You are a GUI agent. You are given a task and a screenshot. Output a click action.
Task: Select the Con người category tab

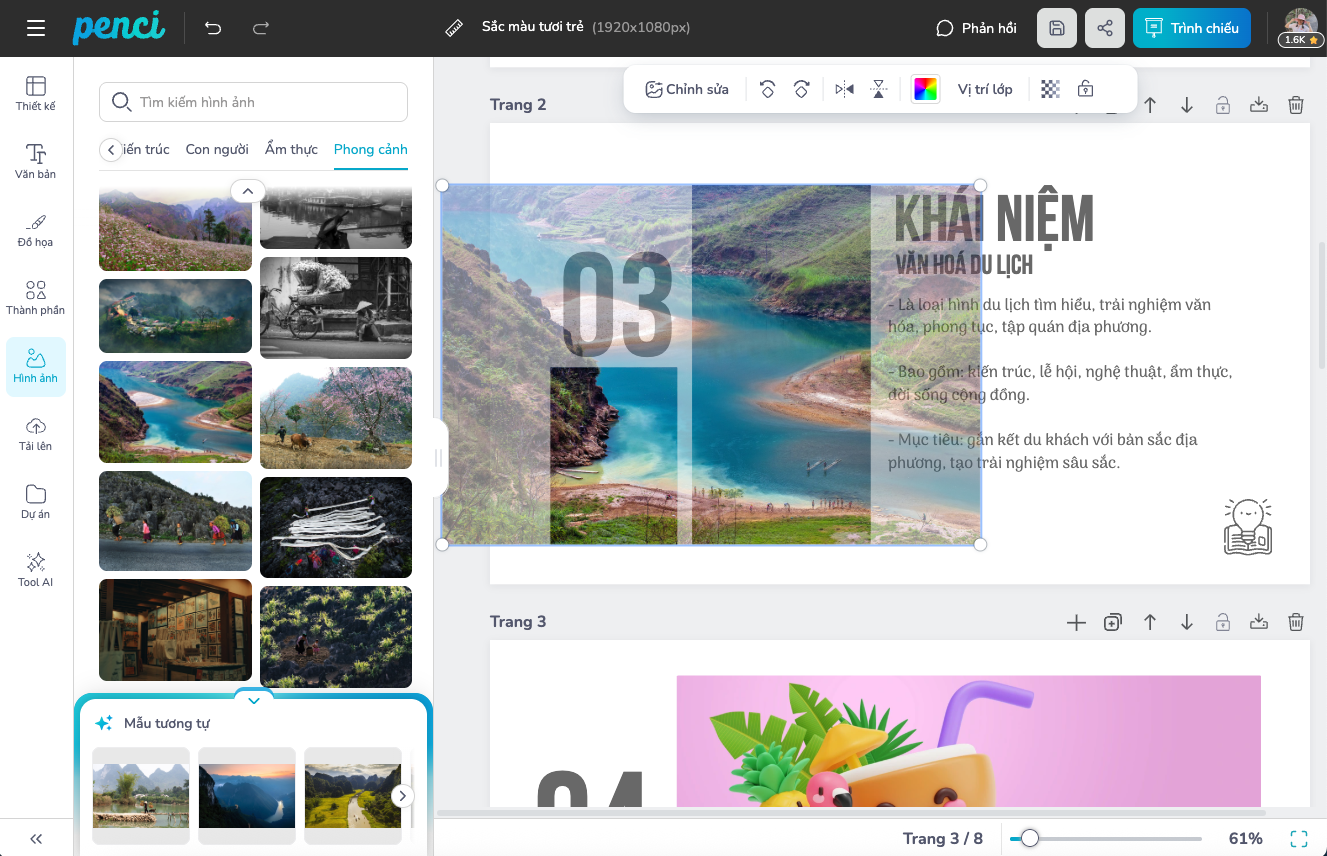pos(217,149)
